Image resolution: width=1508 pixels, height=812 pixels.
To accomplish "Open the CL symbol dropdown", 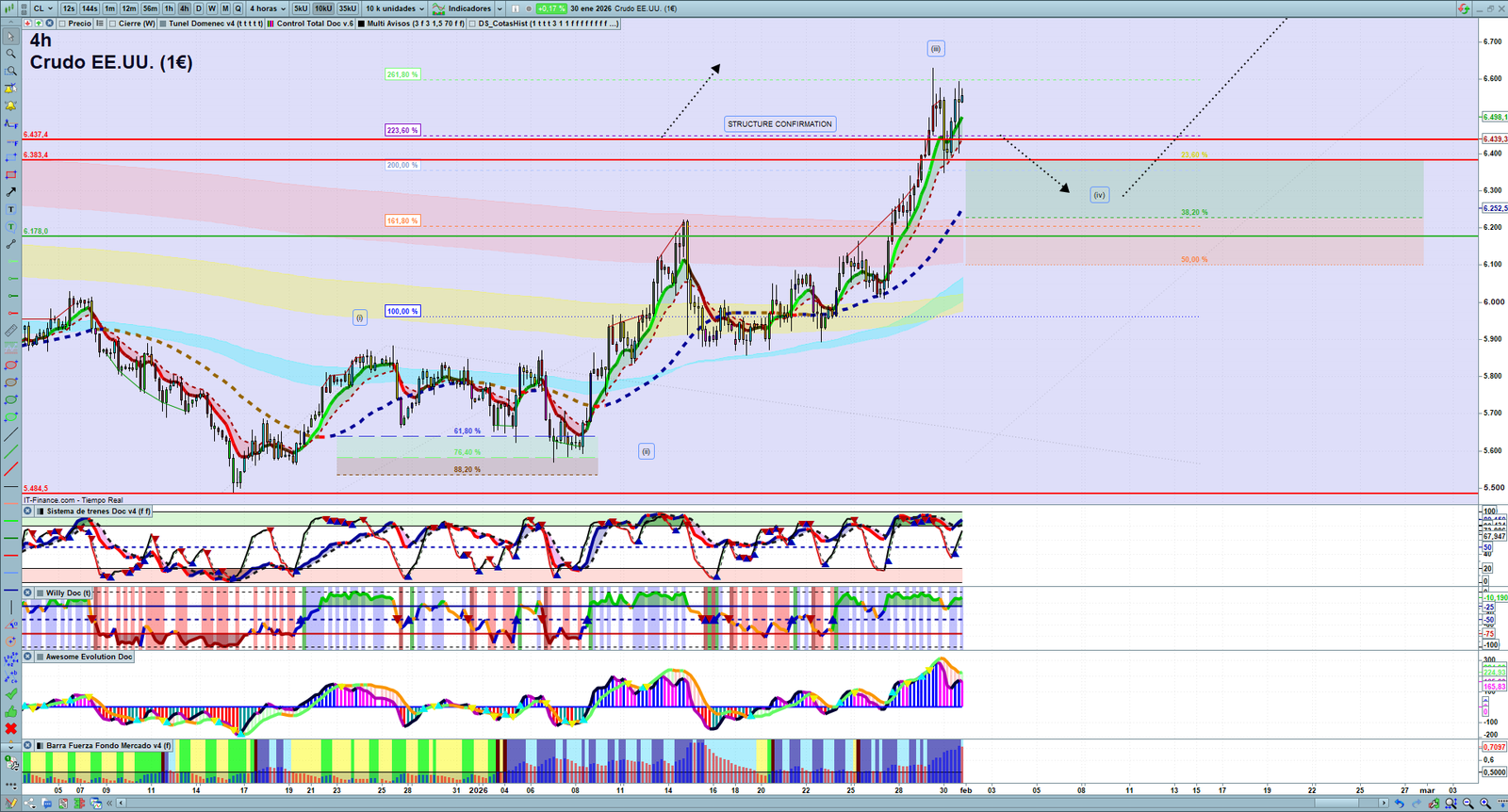I will coord(43,8).
